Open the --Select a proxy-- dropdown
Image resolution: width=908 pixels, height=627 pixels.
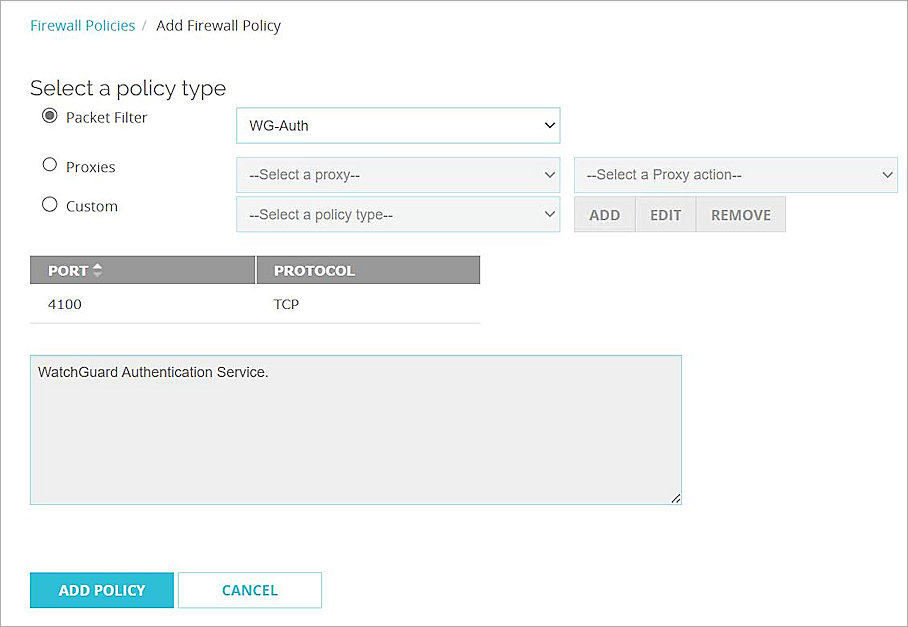[x=397, y=174]
